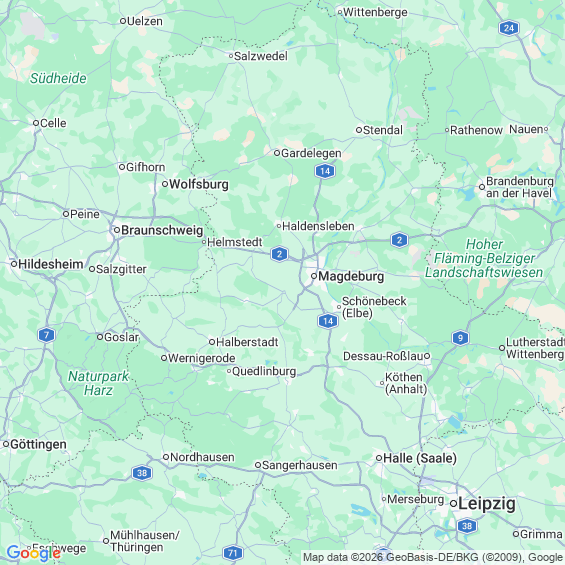Select the Wolfsburg city marker
The height and width of the screenshot is (565, 565).
(x=165, y=184)
